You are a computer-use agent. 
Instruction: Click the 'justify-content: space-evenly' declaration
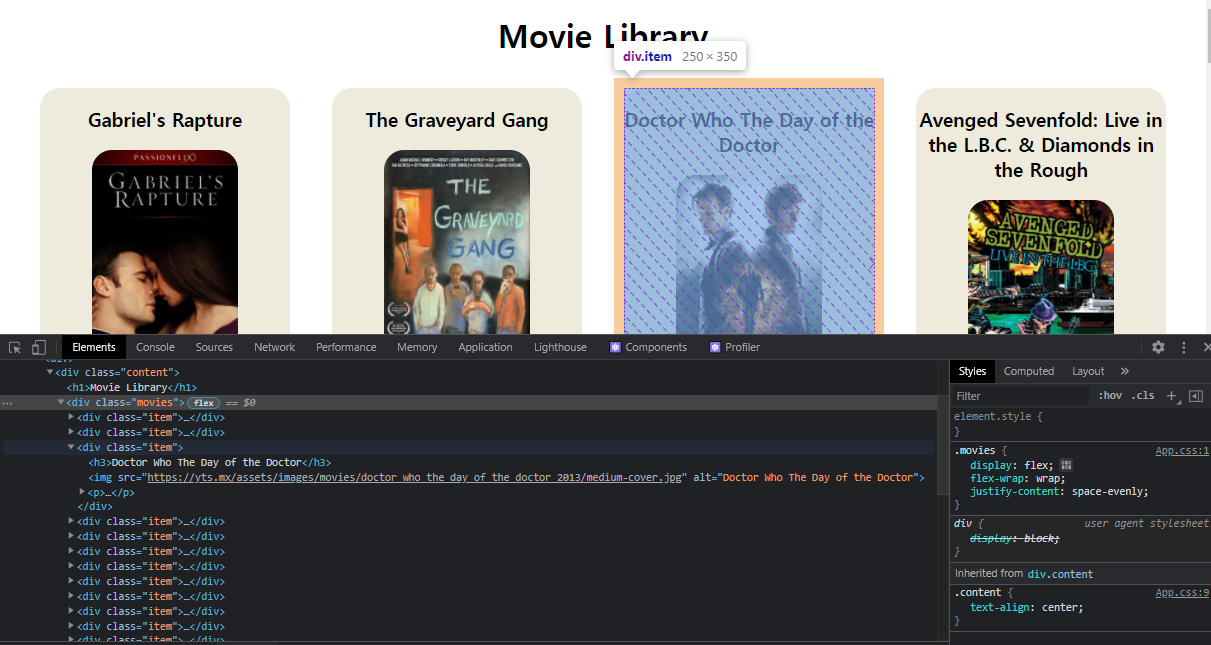point(1059,491)
